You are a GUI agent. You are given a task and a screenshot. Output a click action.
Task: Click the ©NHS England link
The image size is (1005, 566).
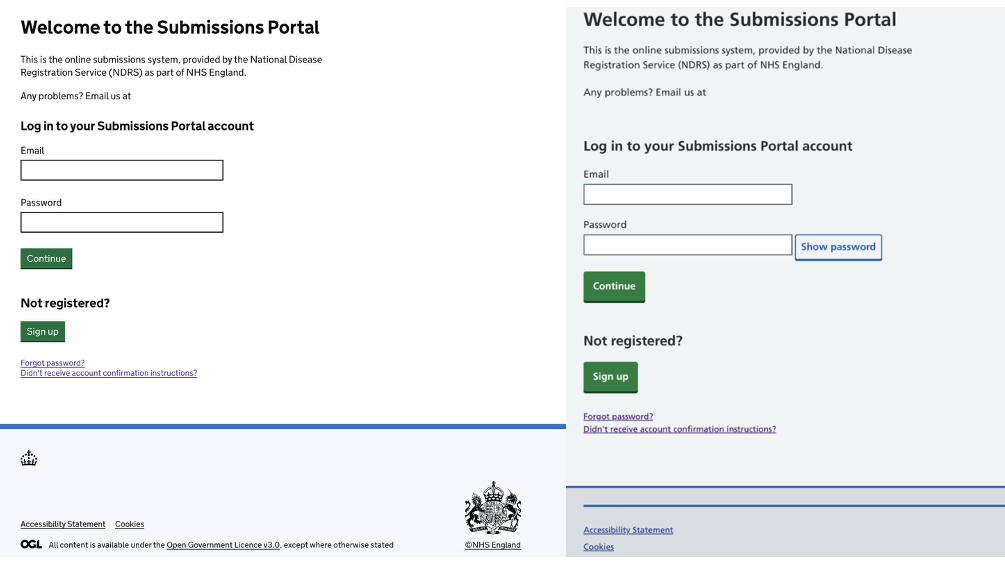(492, 545)
